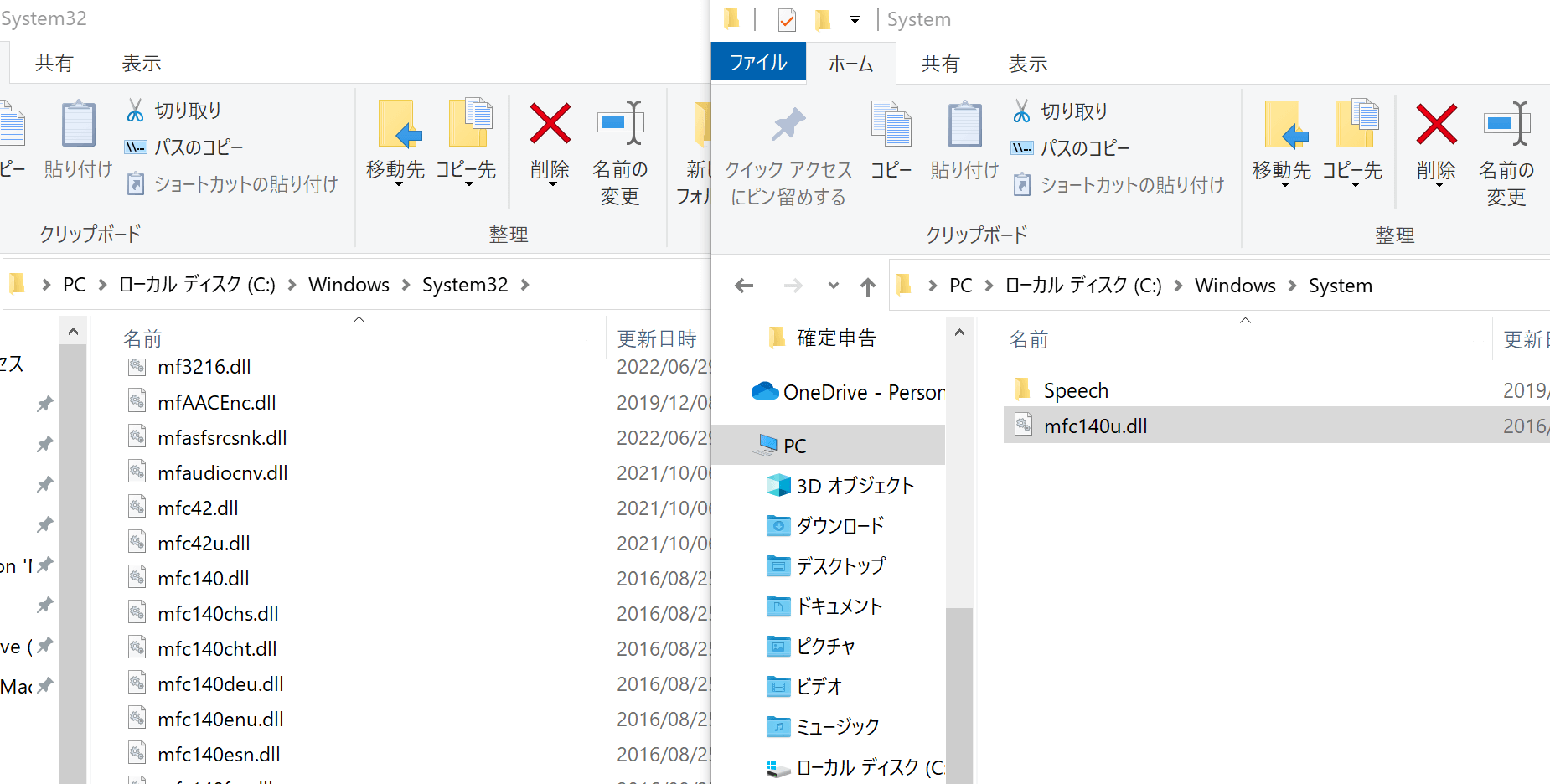Open Customize Quick Access Toolbar dropdown arrow
This screenshot has width=1550, height=784.
click(855, 19)
